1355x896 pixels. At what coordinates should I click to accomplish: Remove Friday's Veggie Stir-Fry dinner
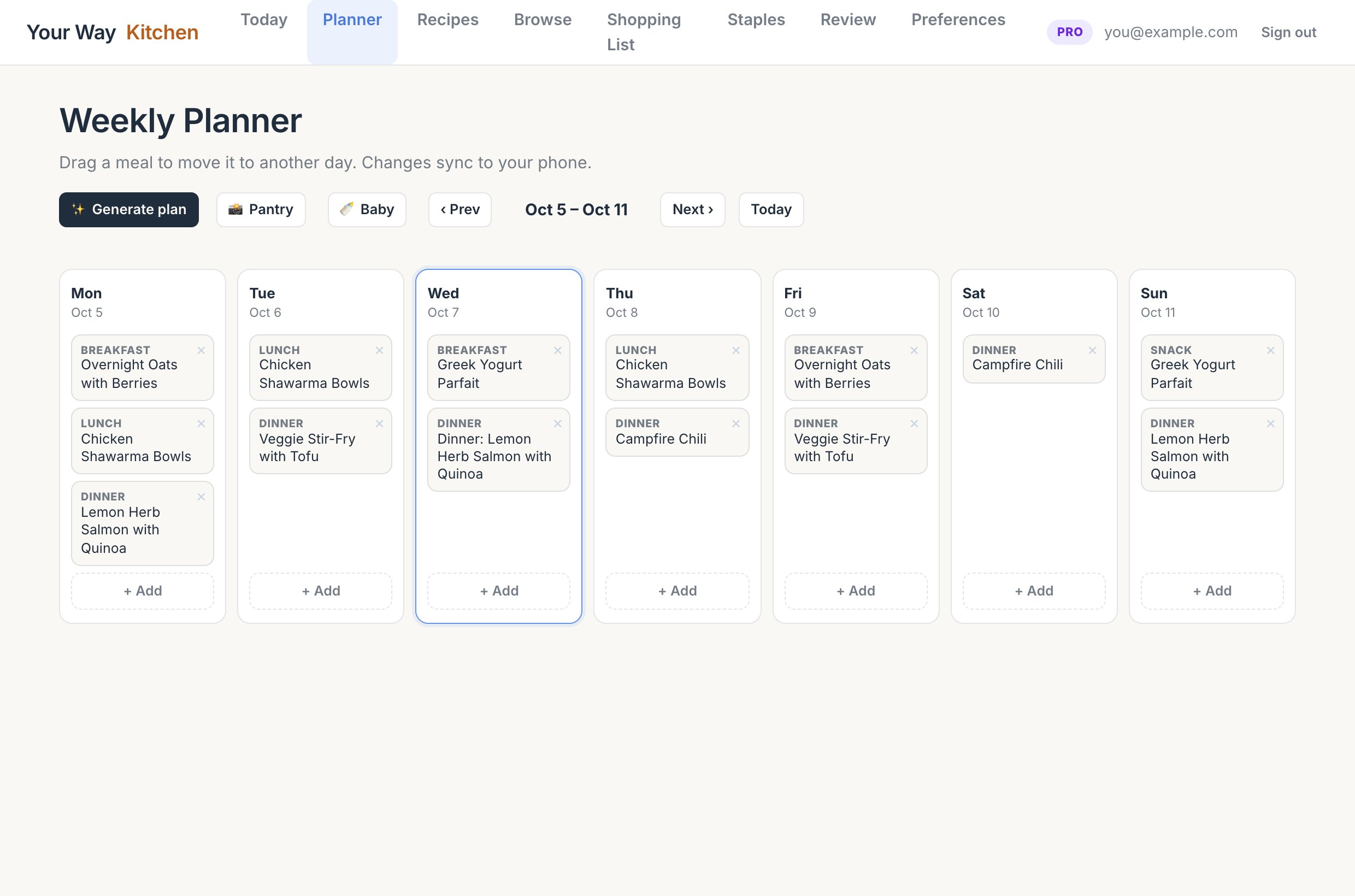[x=915, y=423]
